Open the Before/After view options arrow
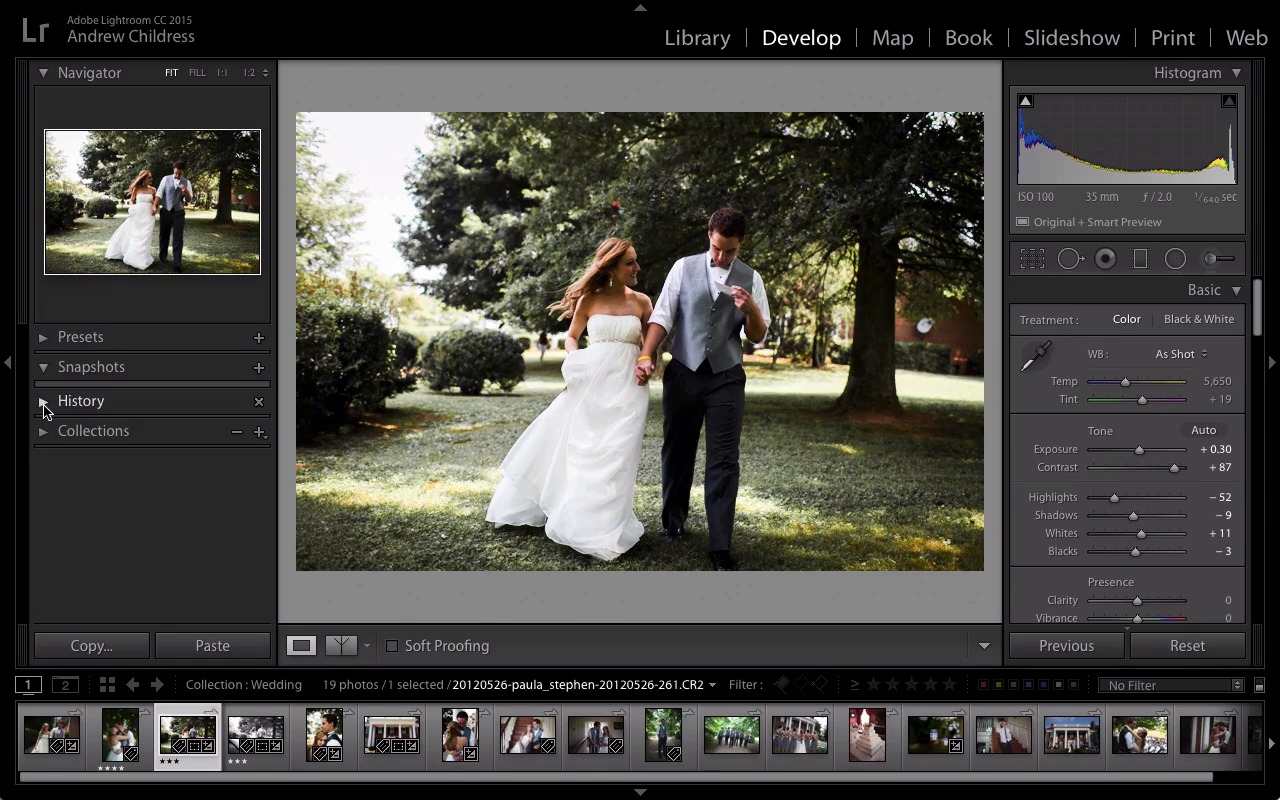This screenshot has height=800, width=1280. point(366,646)
